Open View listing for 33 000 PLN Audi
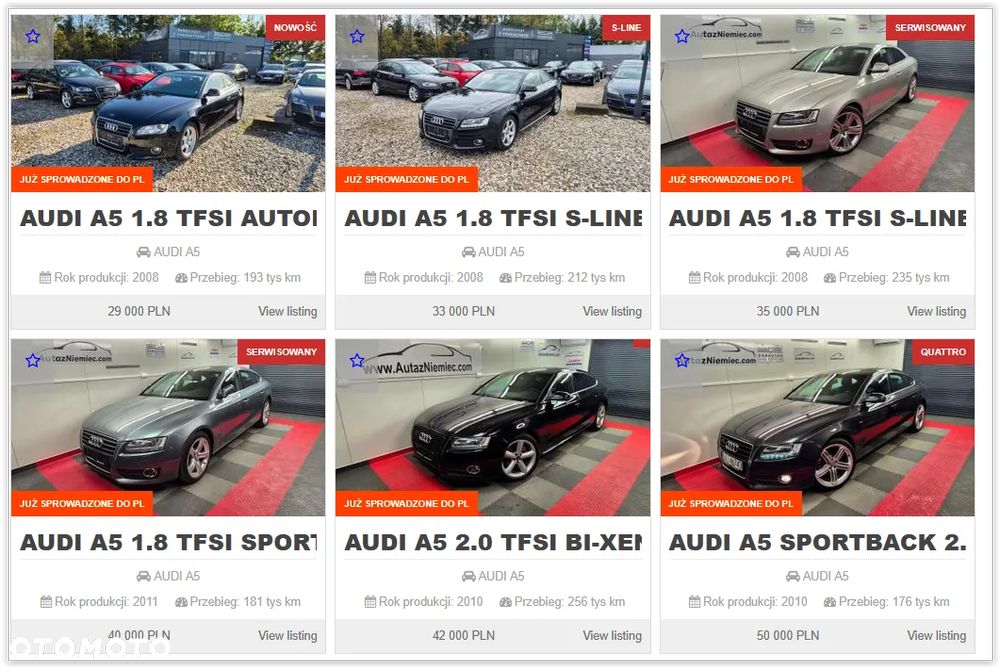Image resolution: width=1000 pixels, height=668 pixels. (x=612, y=311)
